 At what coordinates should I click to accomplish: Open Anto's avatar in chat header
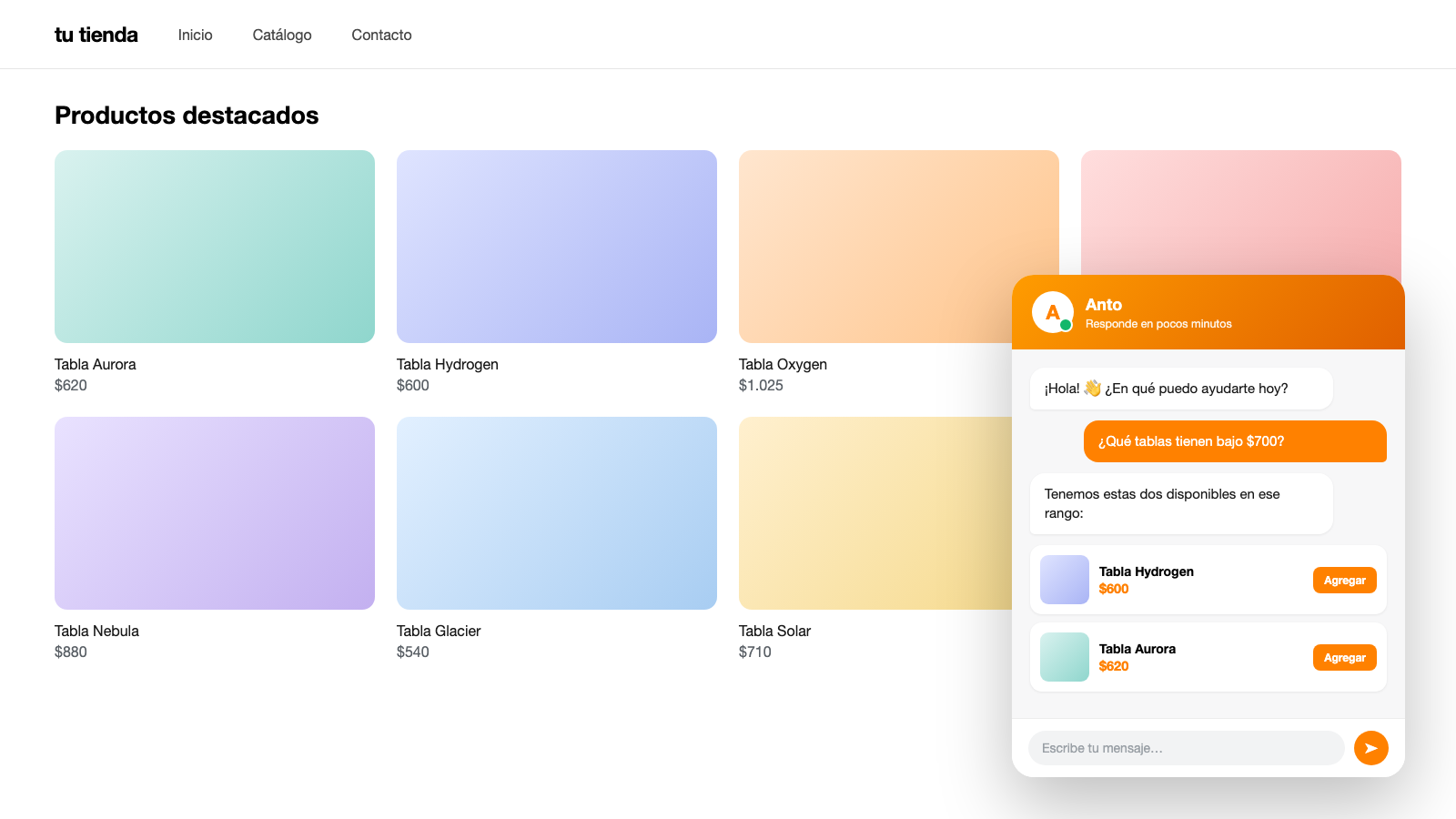pos(1053,312)
